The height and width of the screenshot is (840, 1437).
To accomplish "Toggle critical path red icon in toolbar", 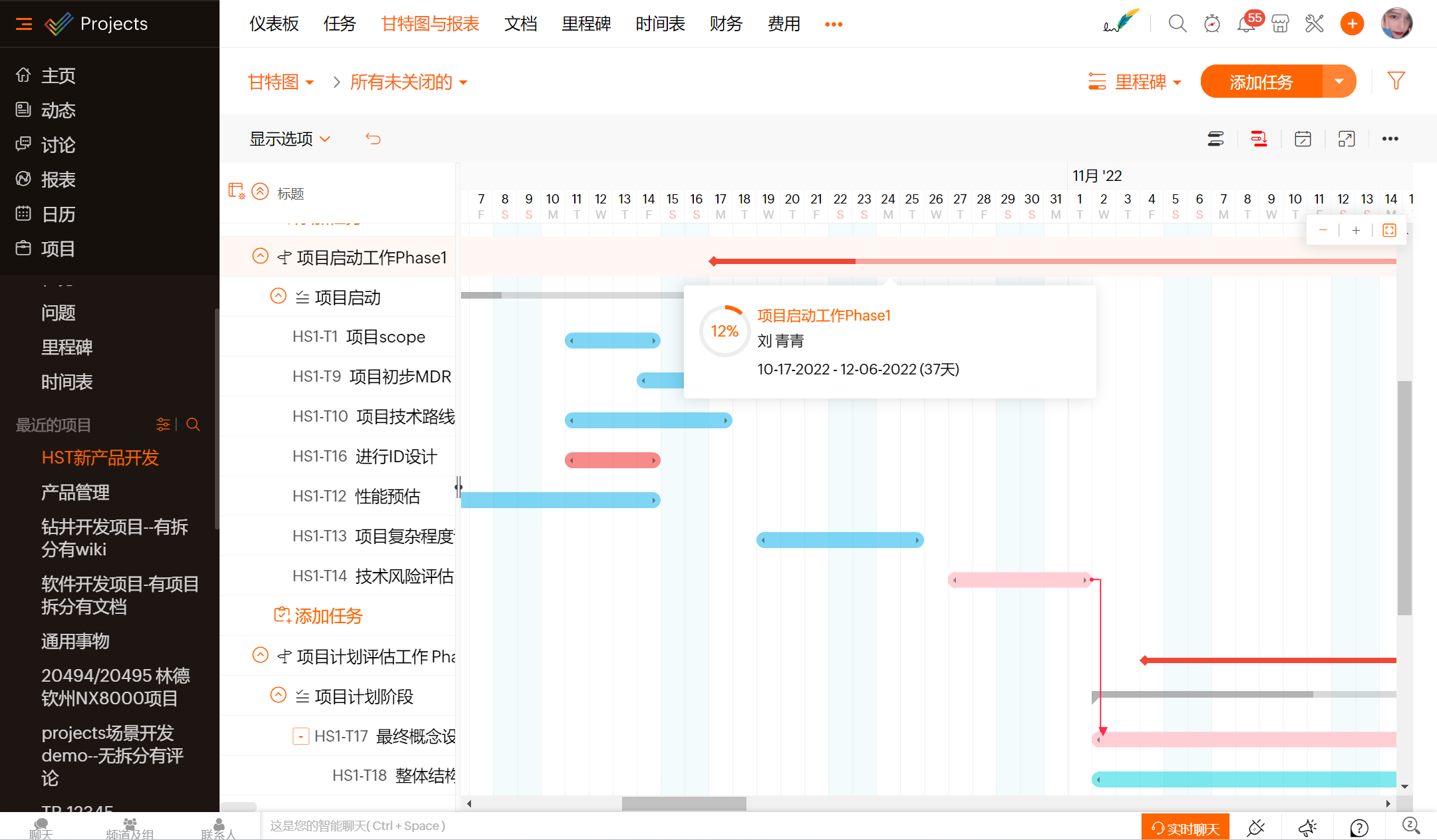I will coord(1259,139).
